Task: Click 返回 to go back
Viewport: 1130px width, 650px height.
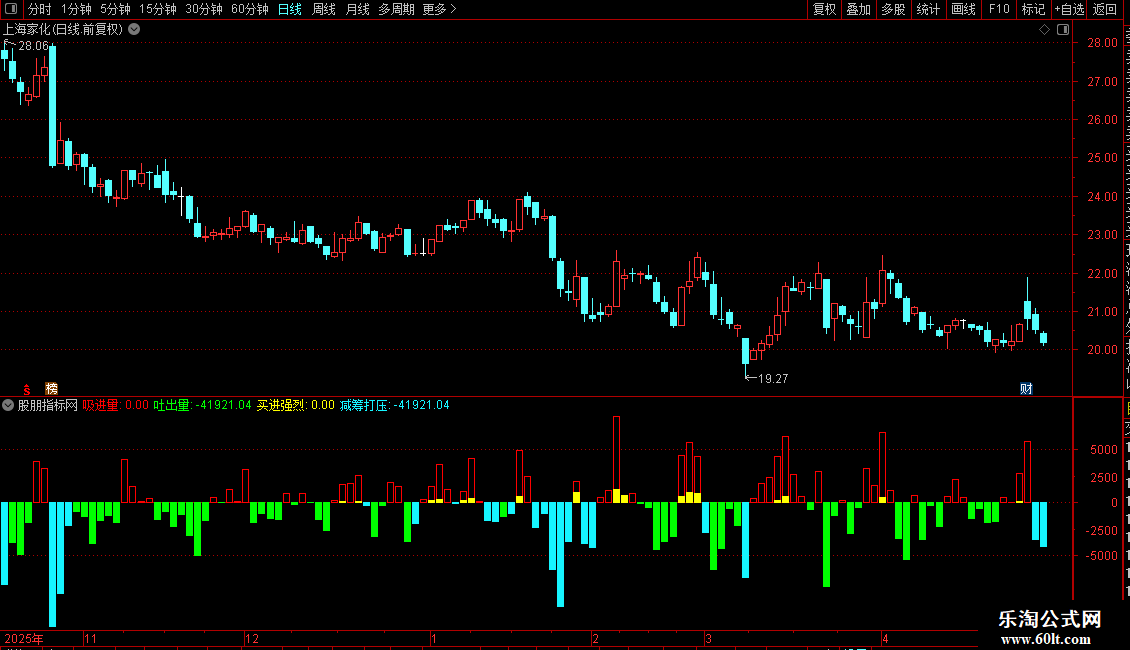Action: [x=1105, y=9]
